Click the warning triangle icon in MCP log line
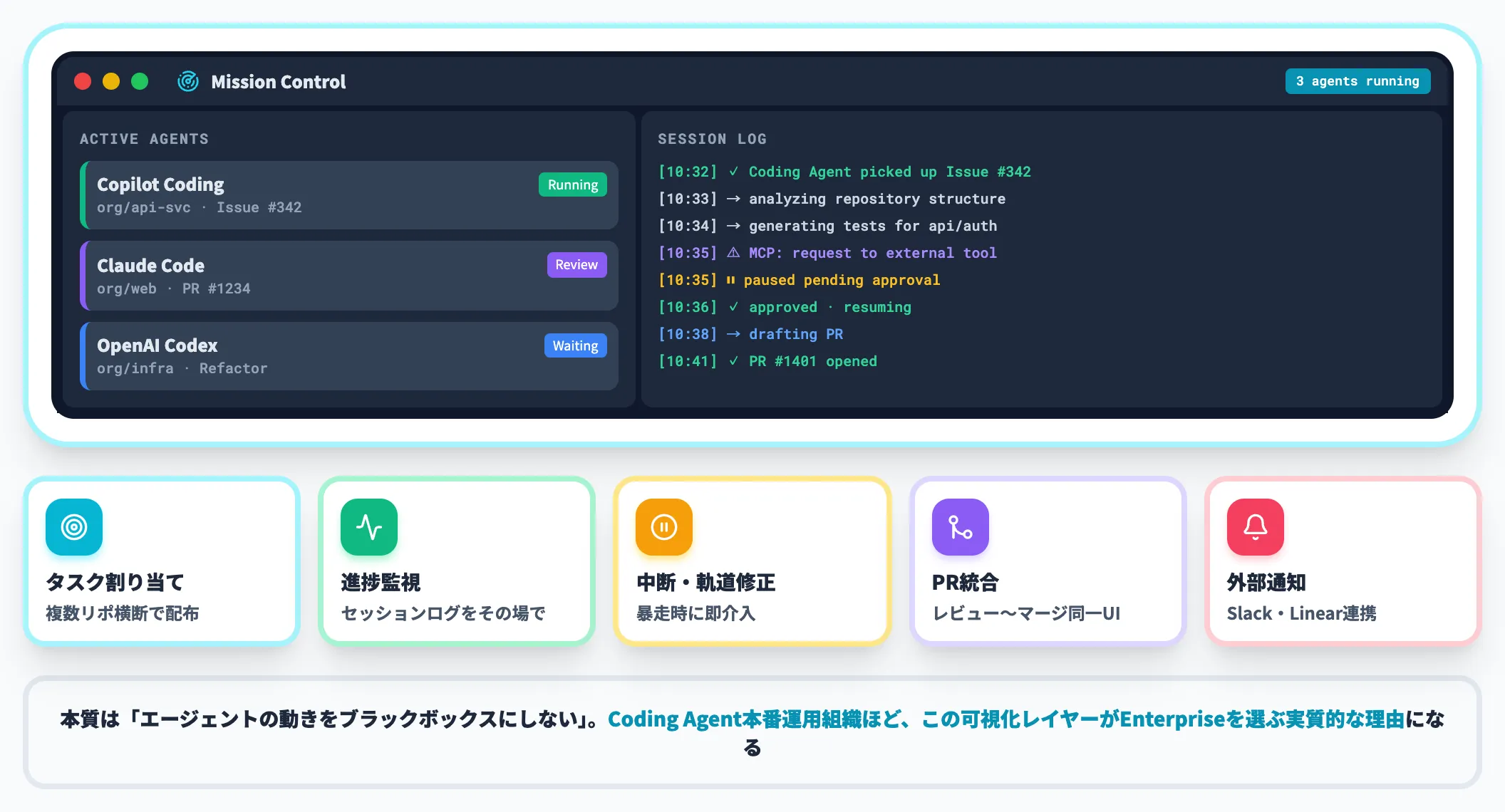 [x=733, y=253]
